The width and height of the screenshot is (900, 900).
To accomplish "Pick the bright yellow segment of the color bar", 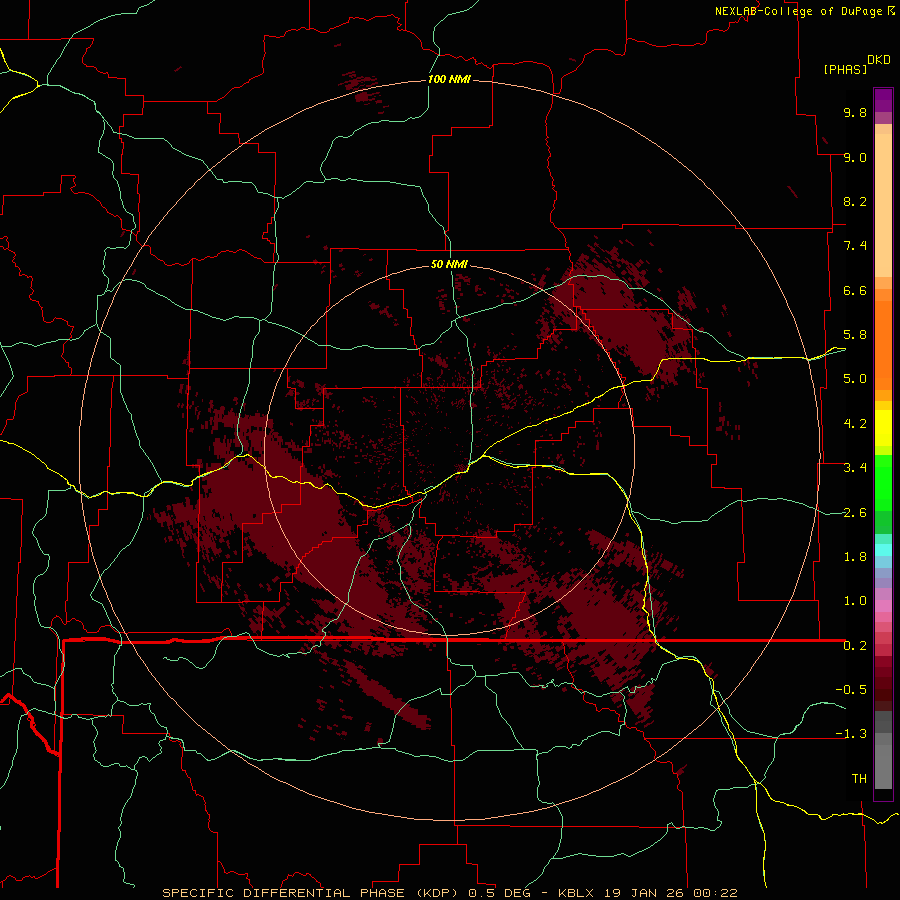I will [x=883, y=428].
